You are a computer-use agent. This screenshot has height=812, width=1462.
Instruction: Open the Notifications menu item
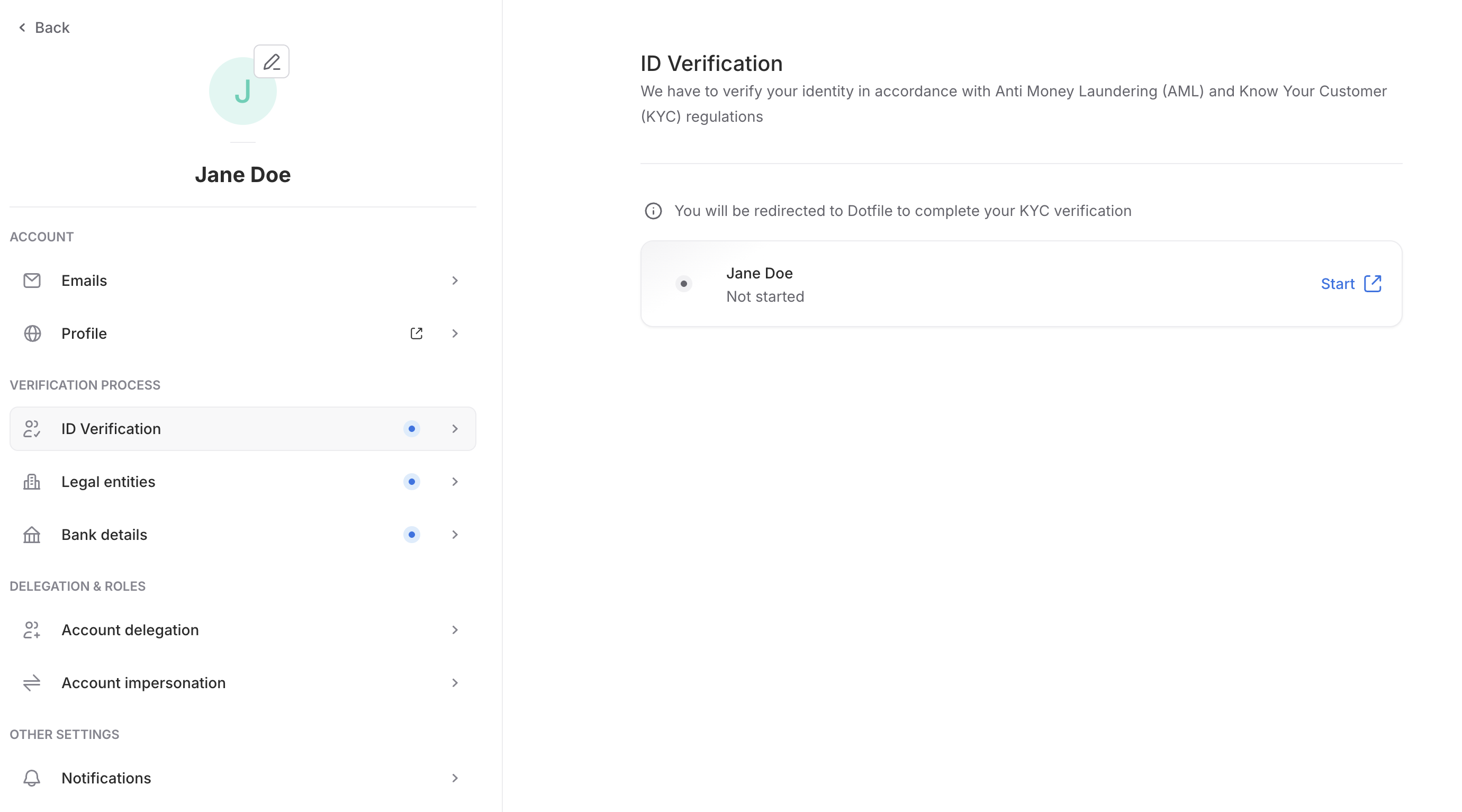(243, 778)
